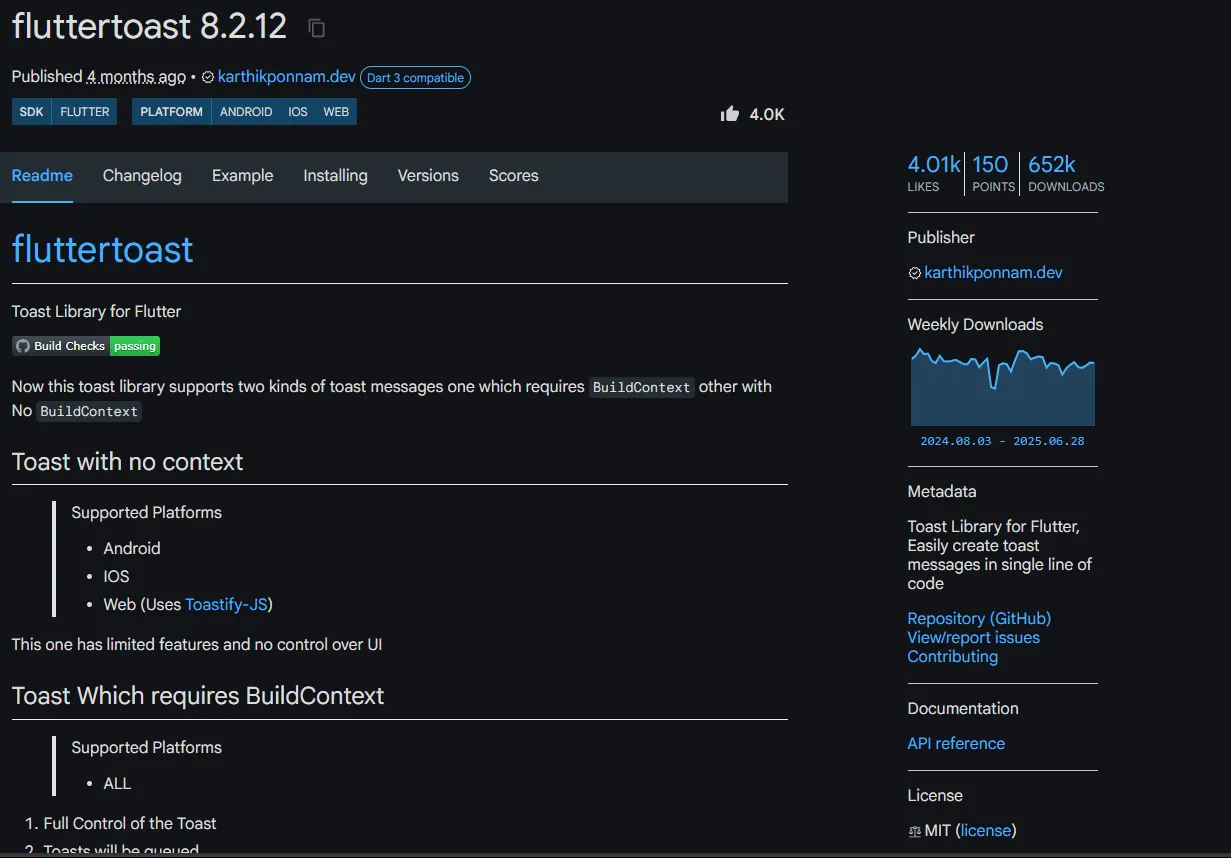Click the thumbs-up like icon
The width and height of the screenshot is (1231, 858).
tap(730, 114)
